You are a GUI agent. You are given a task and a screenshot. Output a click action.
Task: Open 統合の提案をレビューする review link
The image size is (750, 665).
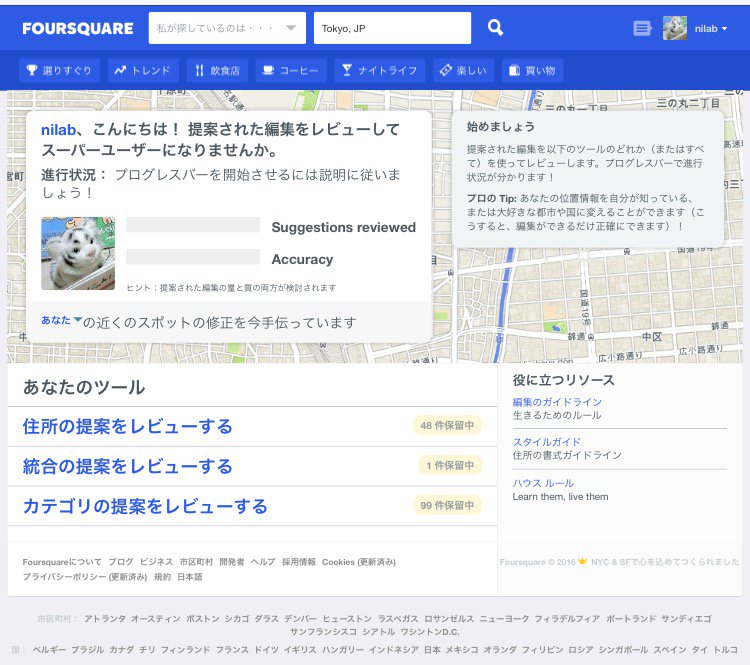(127, 466)
